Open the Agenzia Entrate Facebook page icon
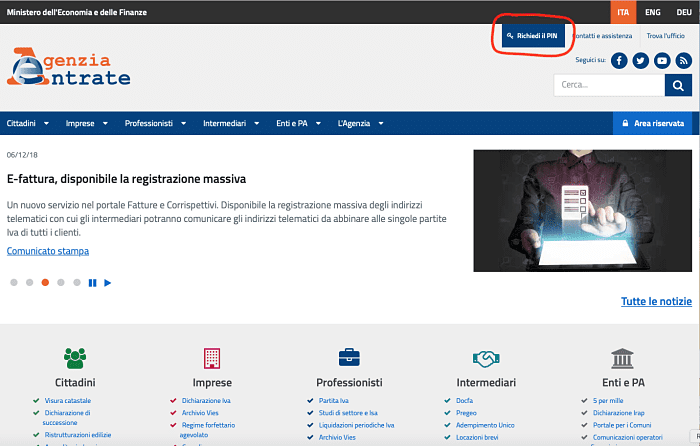 (x=619, y=61)
